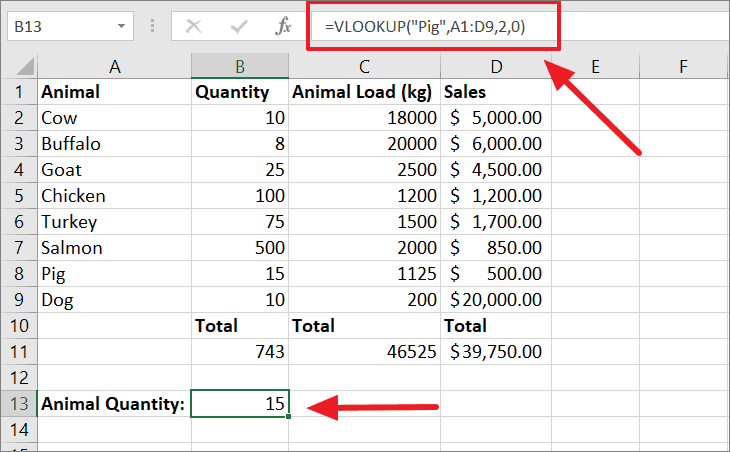
Task: Select the "Dog" cell
Action: pos(115,300)
